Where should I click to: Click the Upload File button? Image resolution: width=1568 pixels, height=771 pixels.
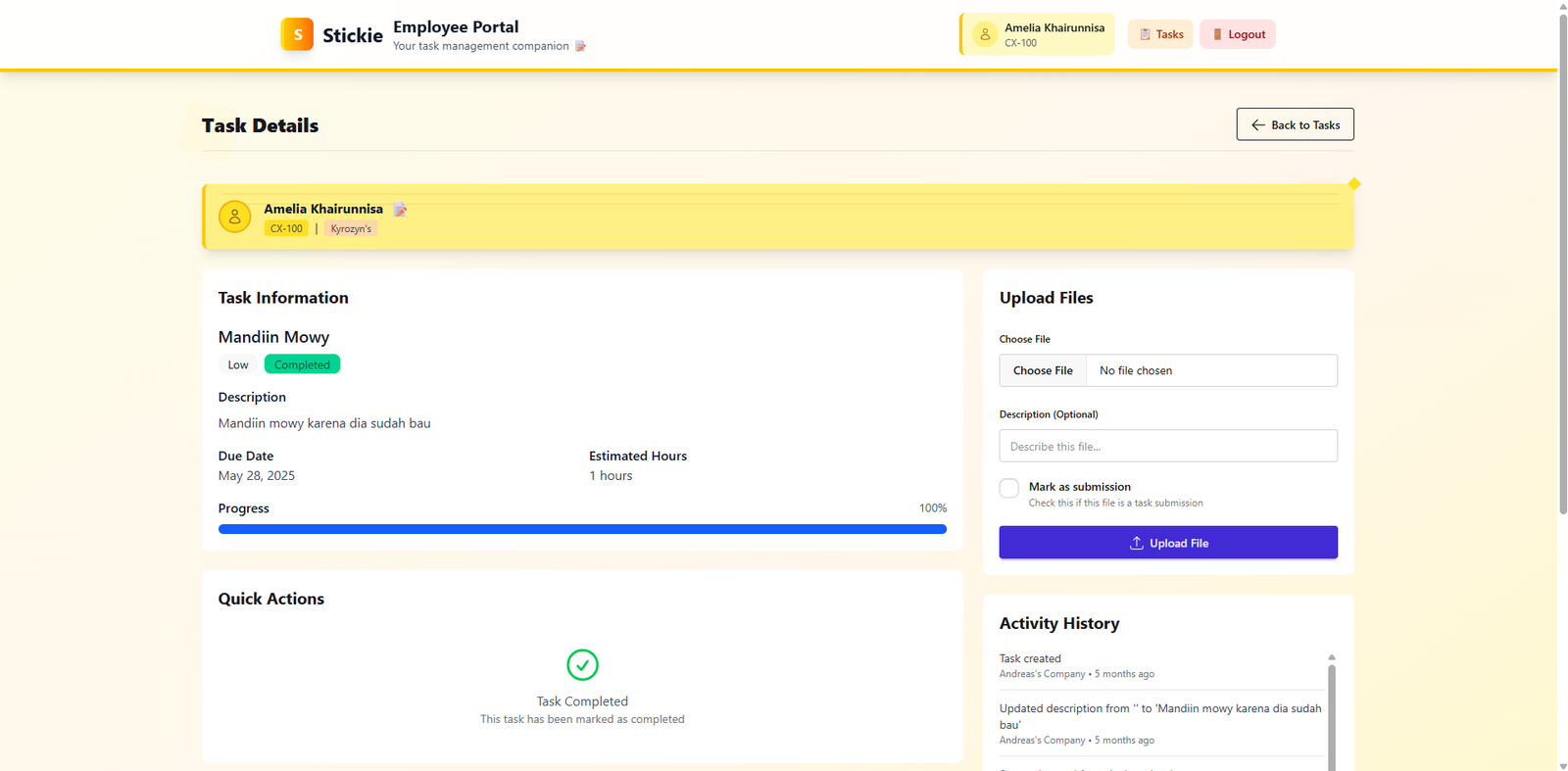click(x=1168, y=543)
